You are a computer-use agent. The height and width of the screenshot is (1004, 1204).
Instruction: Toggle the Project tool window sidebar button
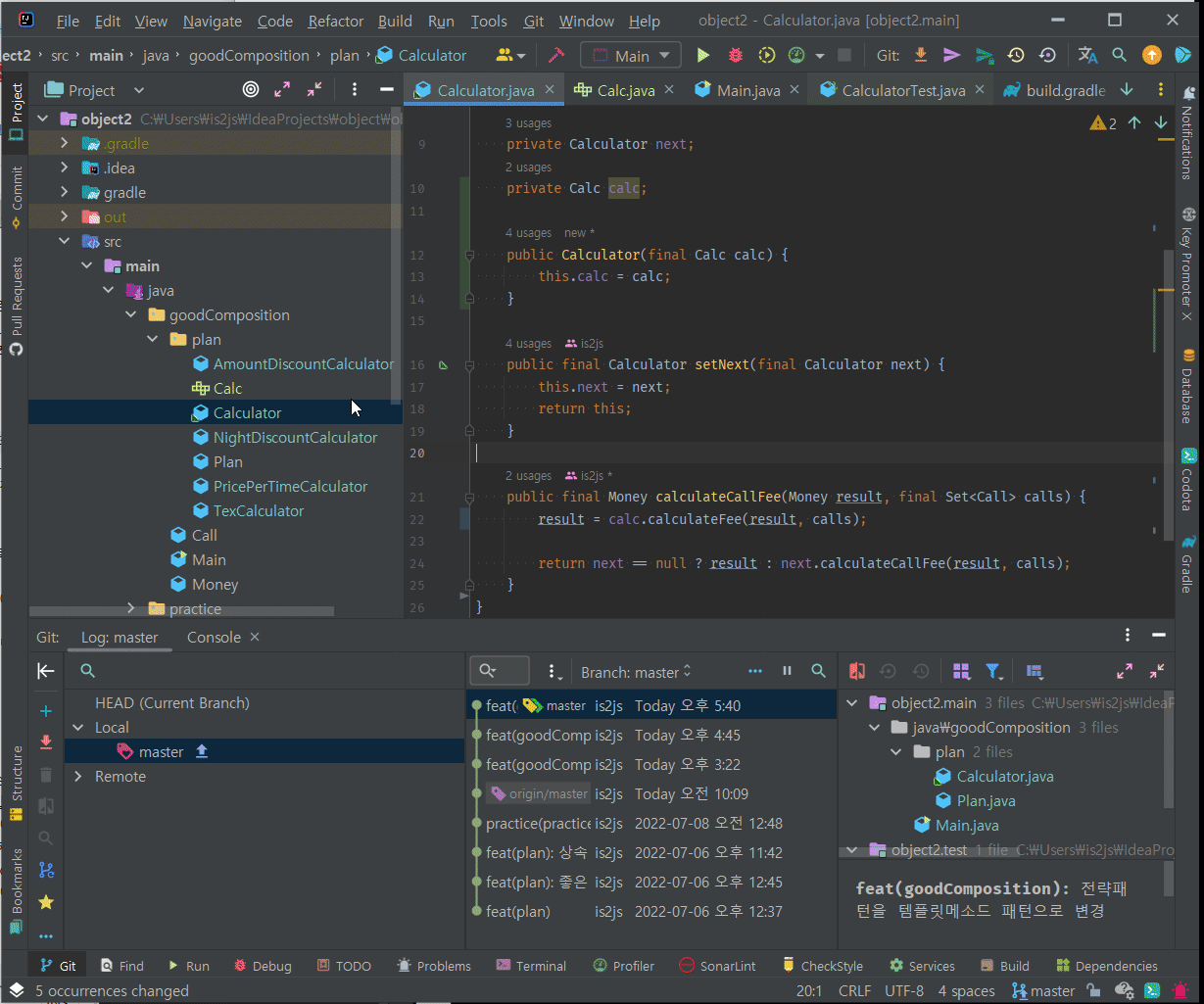[16, 112]
